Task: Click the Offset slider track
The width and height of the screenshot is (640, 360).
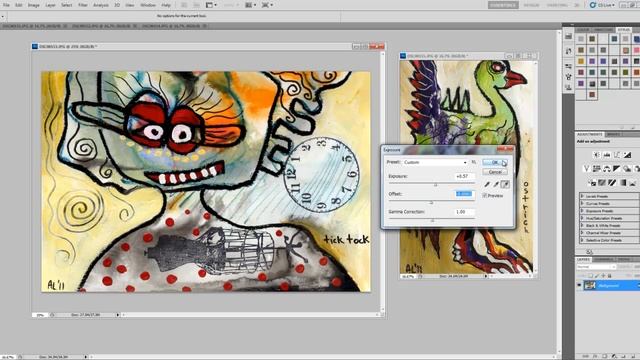Action: click(x=432, y=202)
